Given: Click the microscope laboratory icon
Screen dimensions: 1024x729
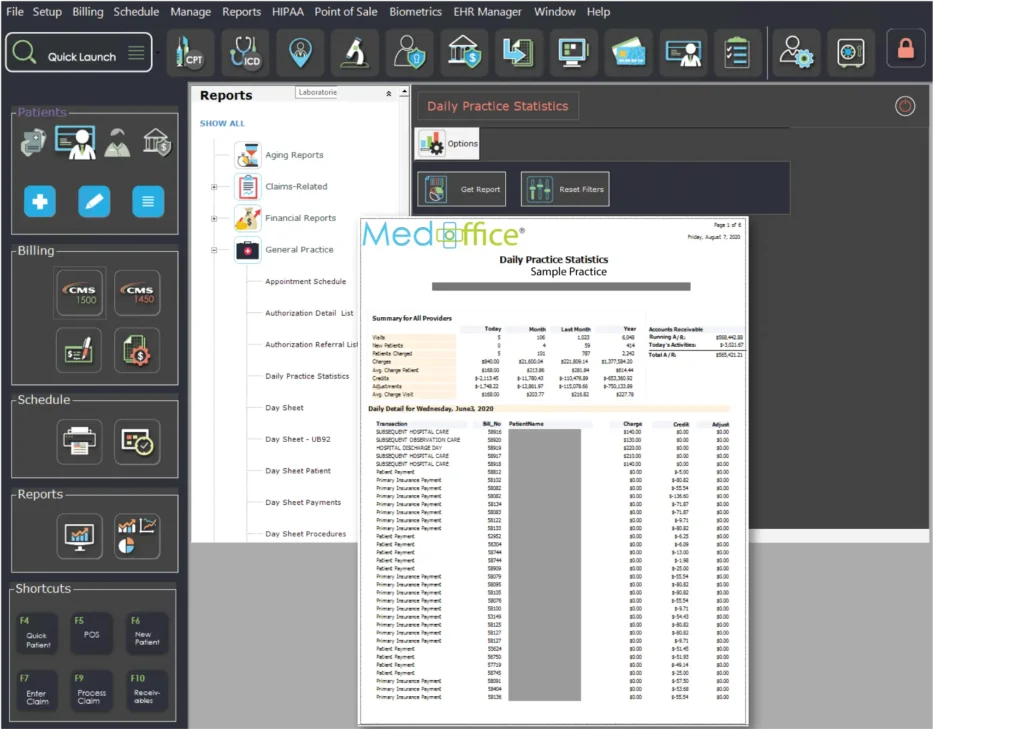Looking at the screenshot, I should pyautogui.click(x=355, y=53).
